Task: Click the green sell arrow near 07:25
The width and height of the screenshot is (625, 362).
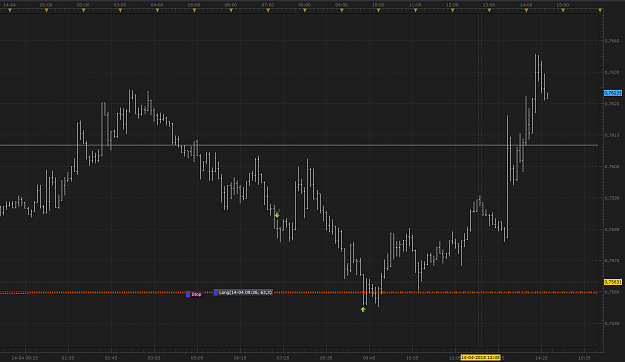Action: 277,215
